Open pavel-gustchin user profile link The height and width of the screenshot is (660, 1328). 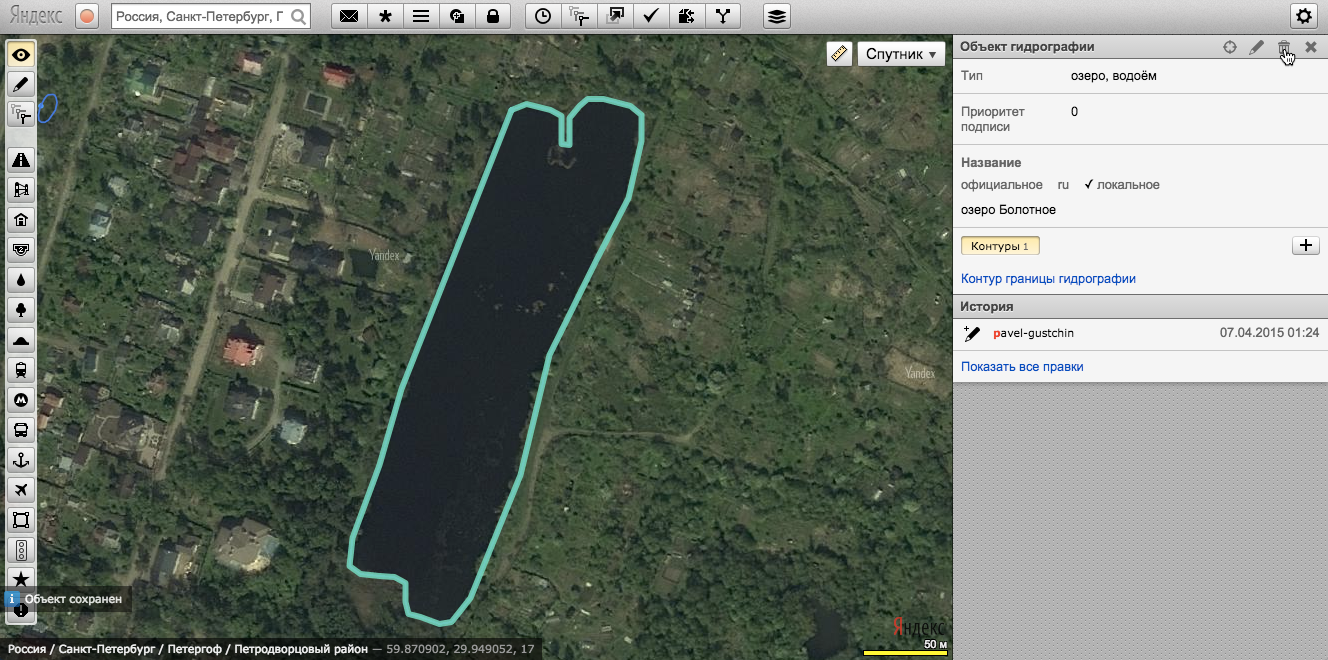point(1034,333)
